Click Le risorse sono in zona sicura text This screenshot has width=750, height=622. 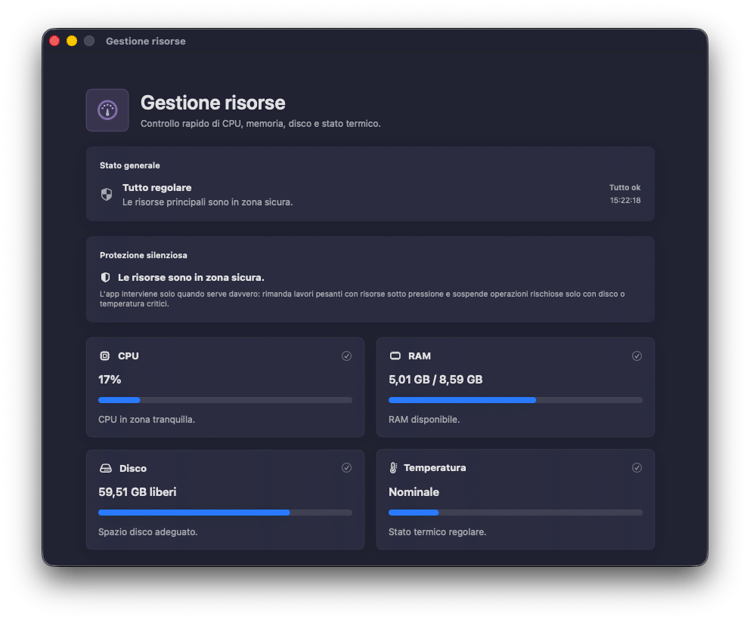pos(191,278)
